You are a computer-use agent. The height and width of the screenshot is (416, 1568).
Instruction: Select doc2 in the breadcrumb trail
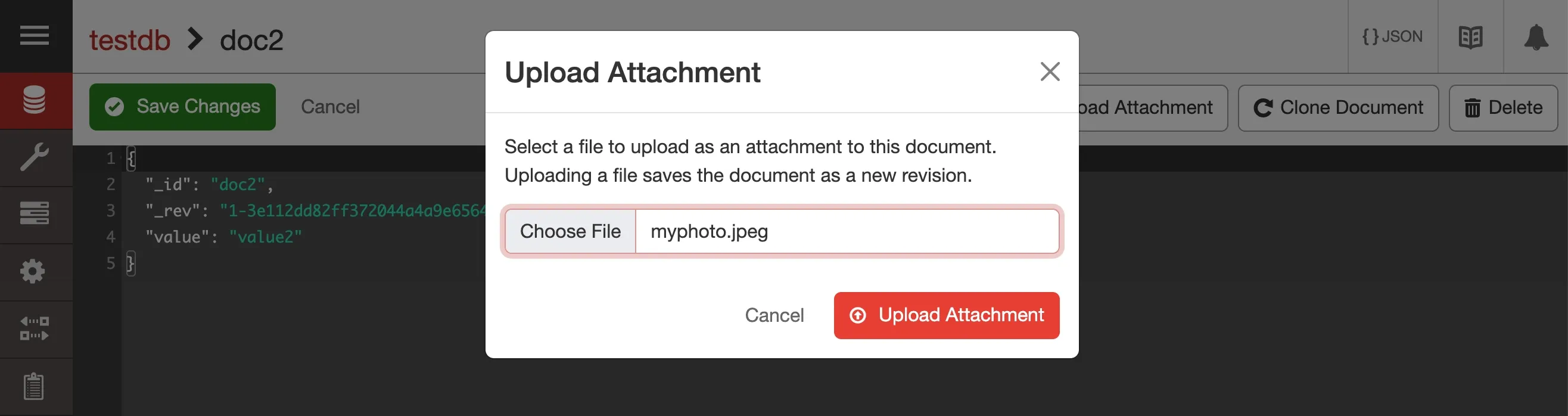coord(251,40)
